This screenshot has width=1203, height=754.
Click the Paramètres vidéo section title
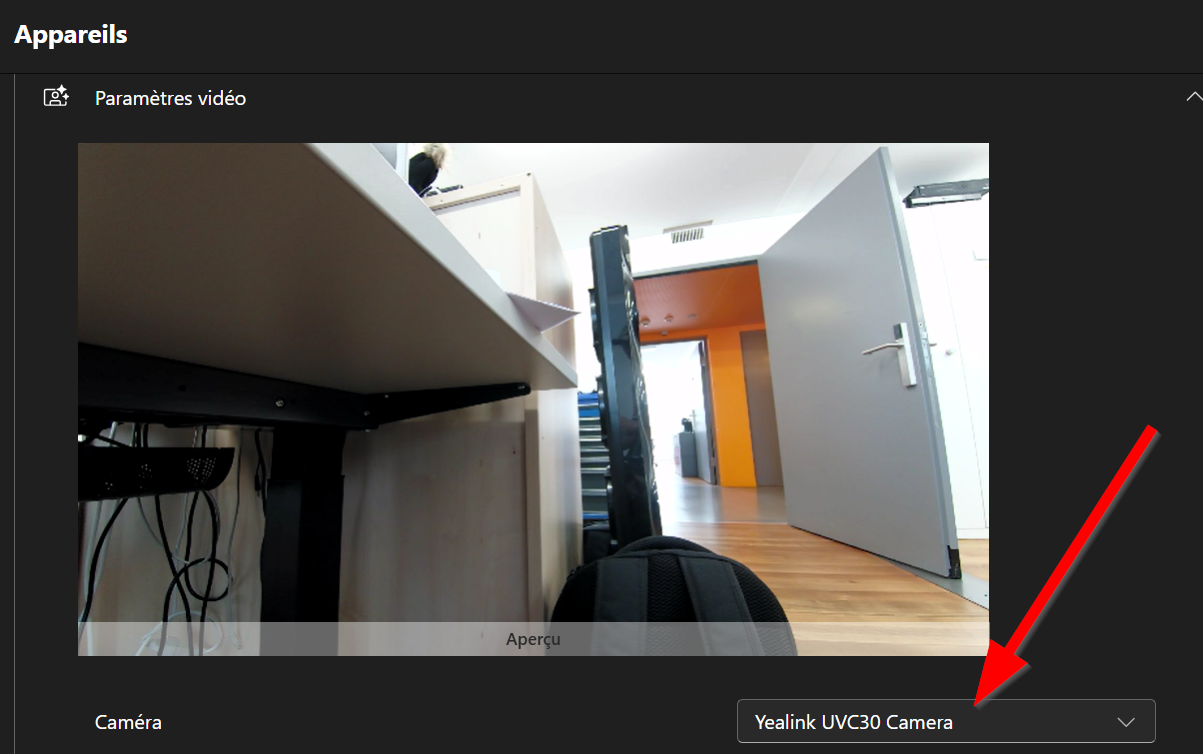170,98
